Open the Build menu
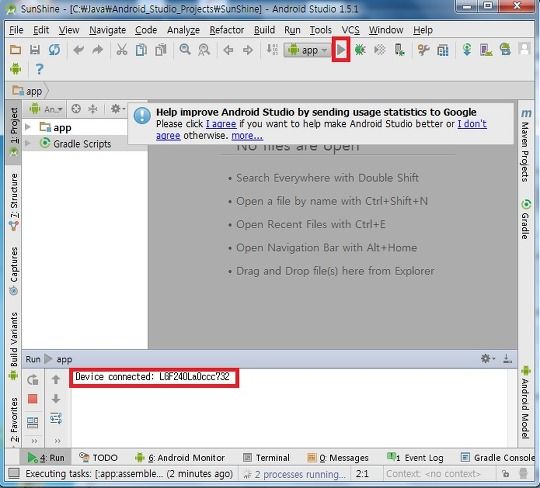The image size is (540, 488). (264, 30)
